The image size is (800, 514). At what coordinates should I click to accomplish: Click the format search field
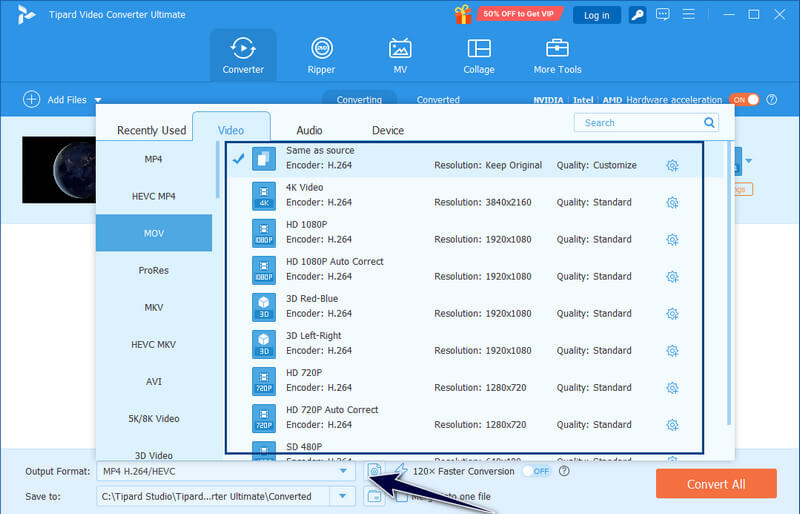pyautogui.click(x=646, y=123)
